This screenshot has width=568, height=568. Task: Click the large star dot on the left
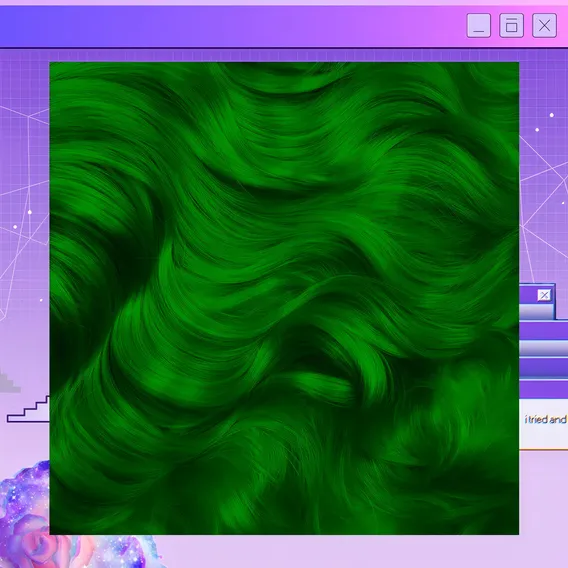coord(30,212)
